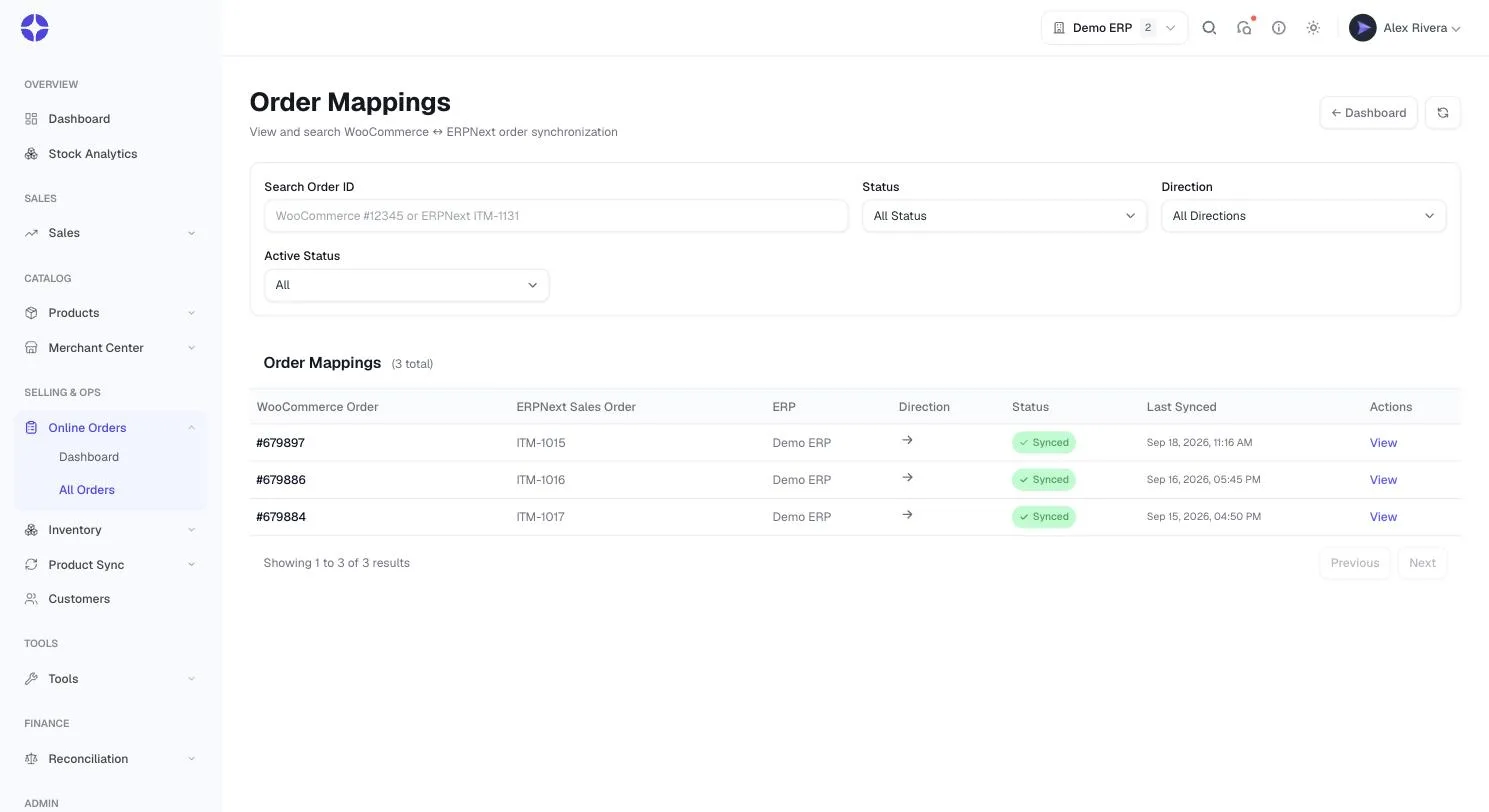Open Stock Analytics page

coord(110,154)
